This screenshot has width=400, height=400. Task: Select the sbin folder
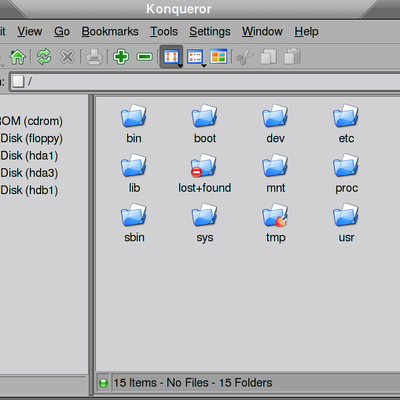pos(134,223)
